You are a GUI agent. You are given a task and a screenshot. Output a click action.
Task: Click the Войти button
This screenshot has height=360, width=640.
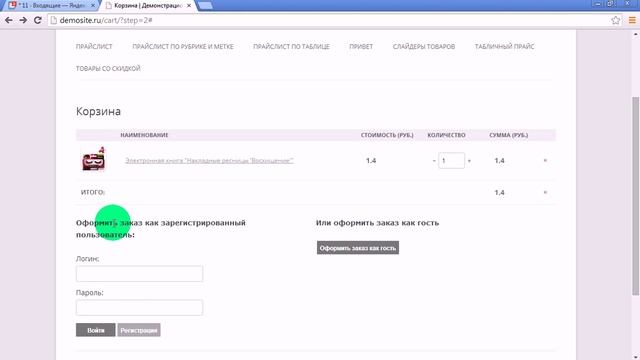96,330
